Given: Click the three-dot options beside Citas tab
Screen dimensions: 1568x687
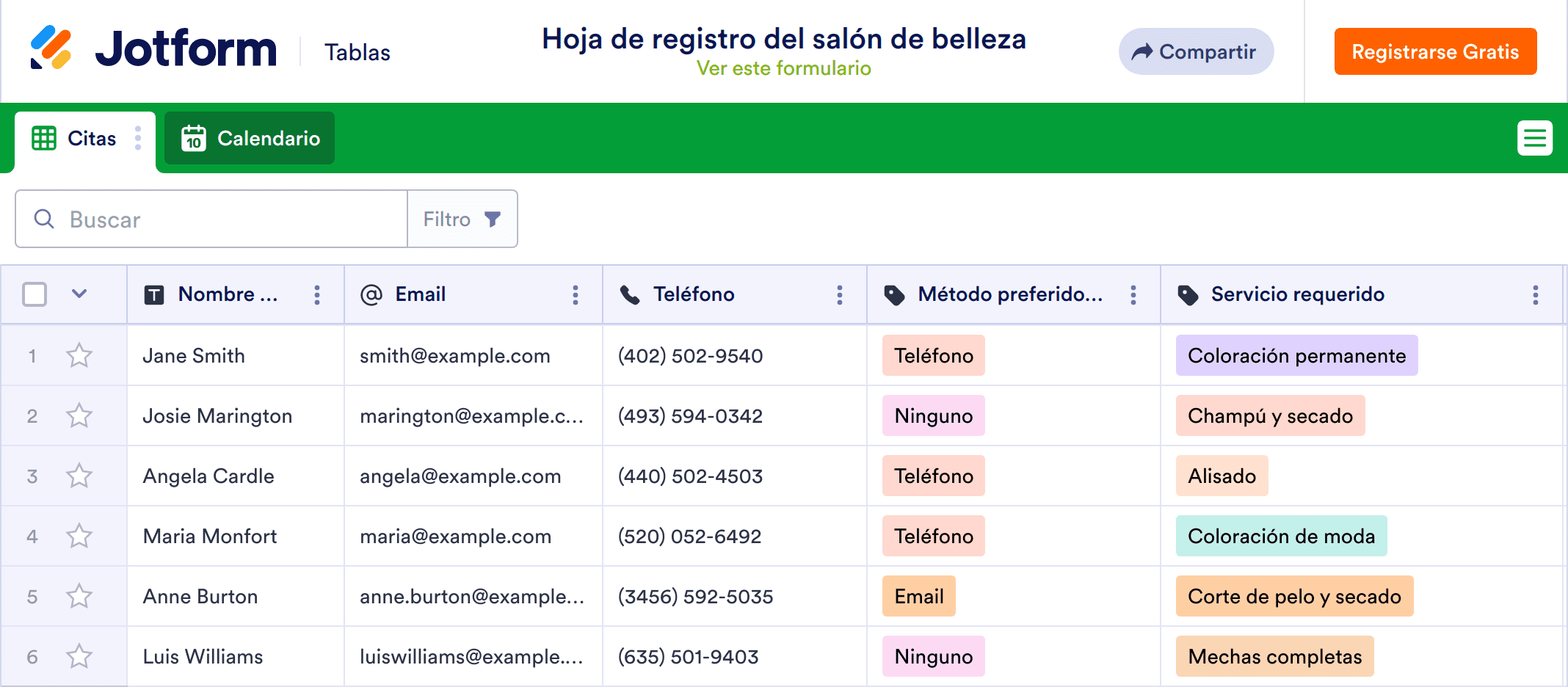Looking at the screenshot, I should [138, 138].
